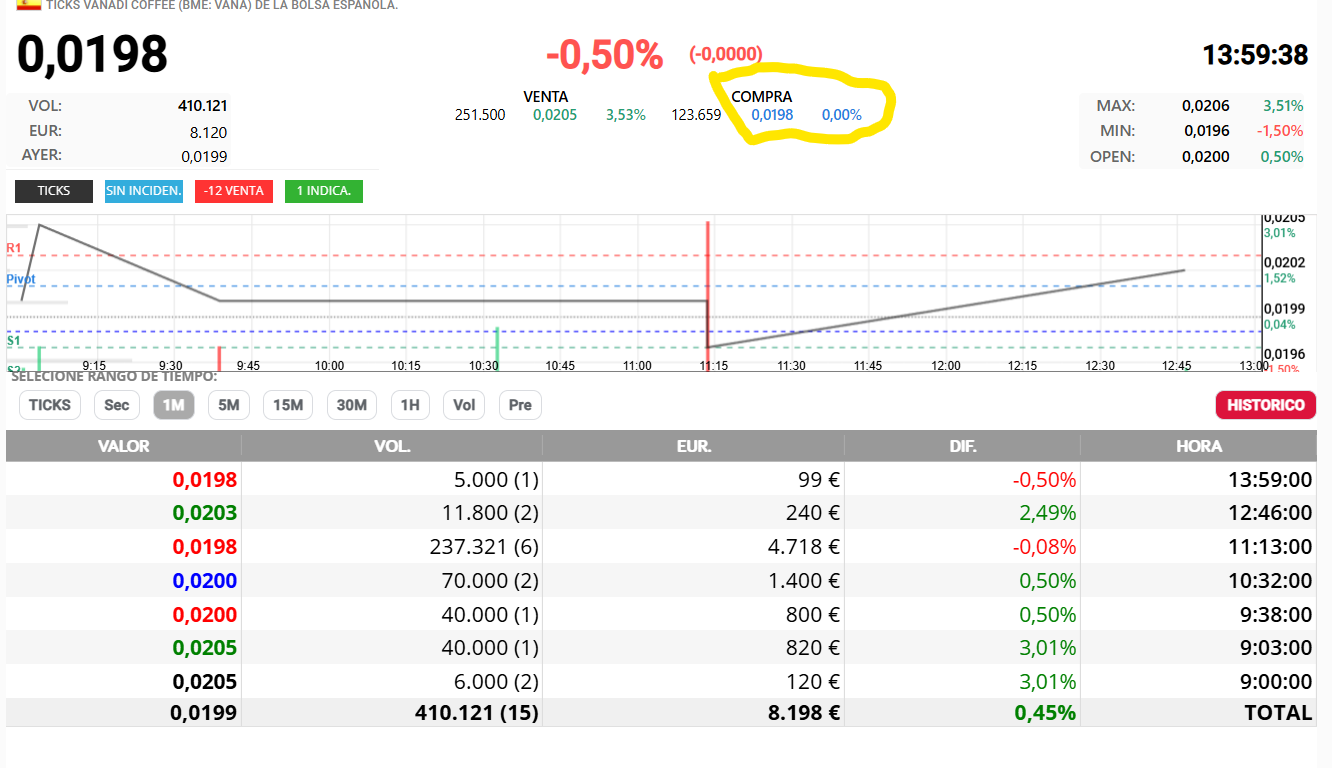Select the 5M time range
This screenshot has height=768, width=1332.
pyautogui.click(x=229, y=405)
